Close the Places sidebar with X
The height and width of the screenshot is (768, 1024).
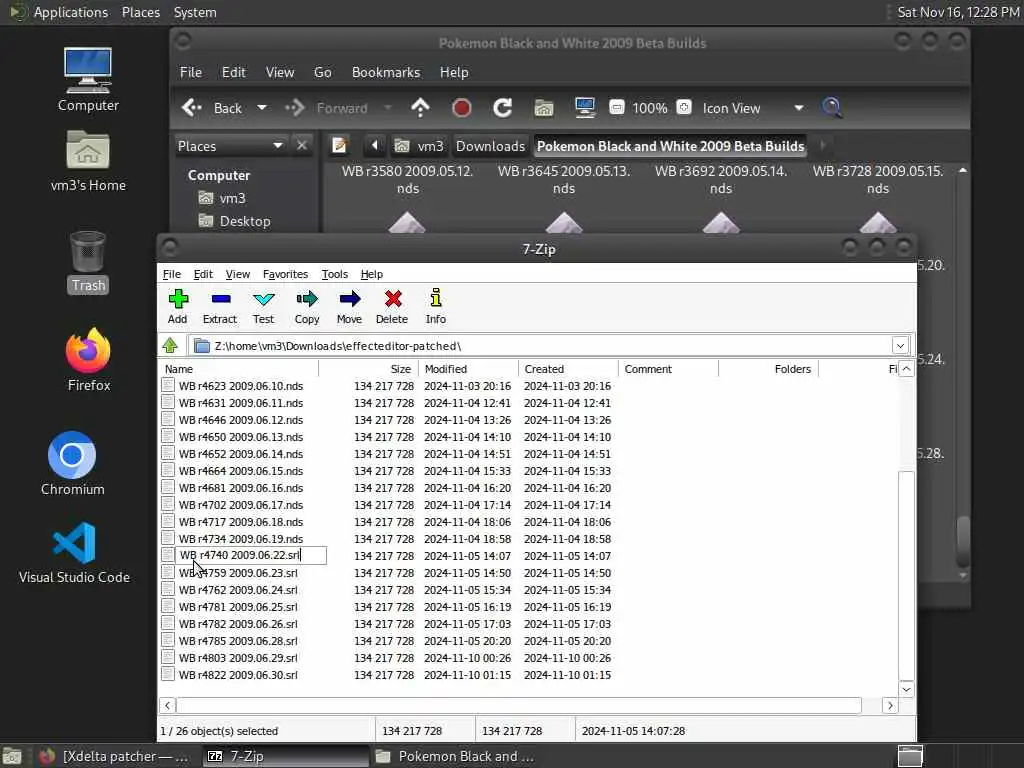click(302, 145)
